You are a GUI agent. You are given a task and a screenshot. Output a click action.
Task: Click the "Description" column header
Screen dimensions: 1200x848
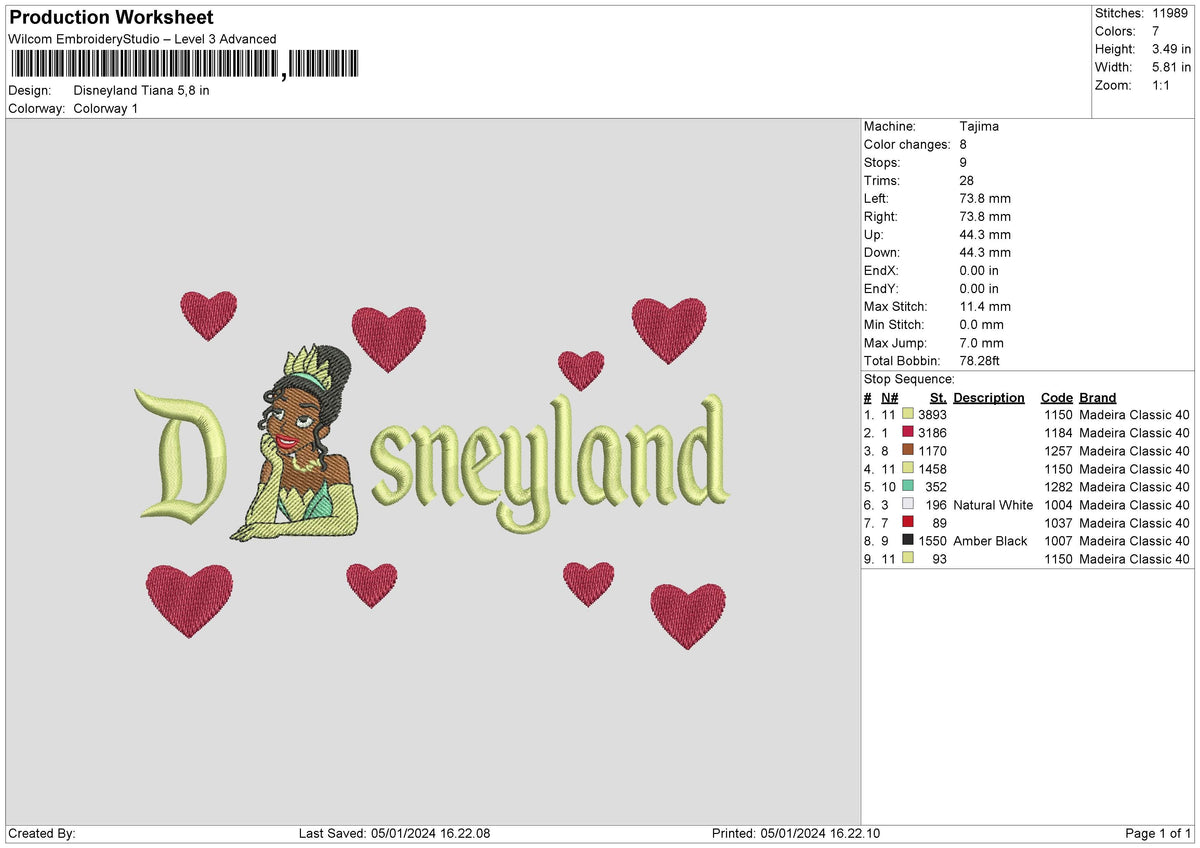[989, 397]
